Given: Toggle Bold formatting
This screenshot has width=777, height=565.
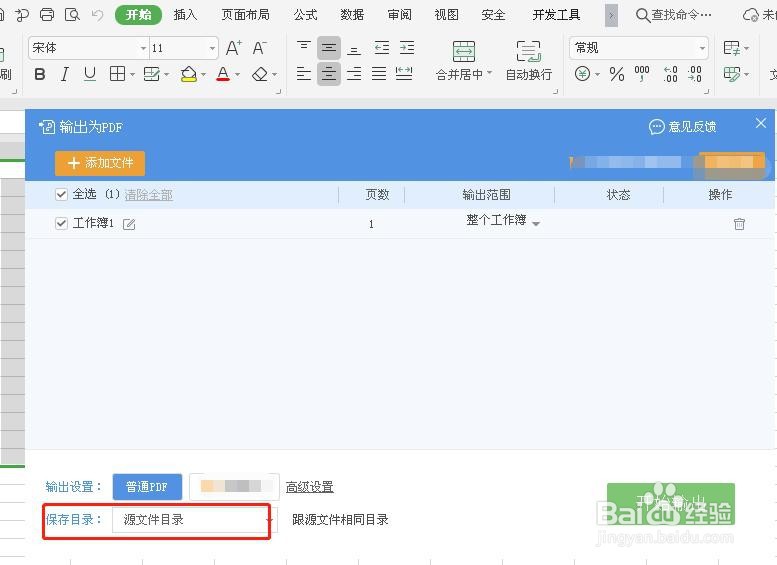Looking at the screenshot, I should pyautogui.click(x=40, y=74).
